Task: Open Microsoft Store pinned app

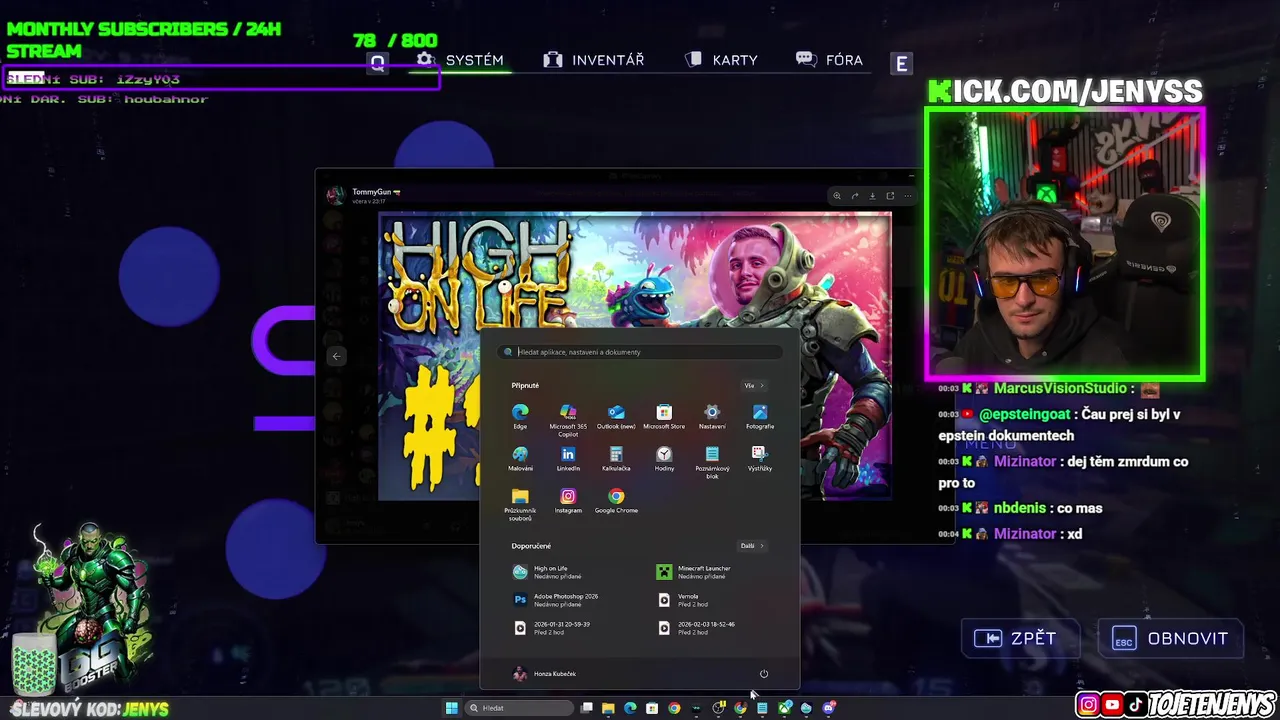Action: tap(664, 417)
